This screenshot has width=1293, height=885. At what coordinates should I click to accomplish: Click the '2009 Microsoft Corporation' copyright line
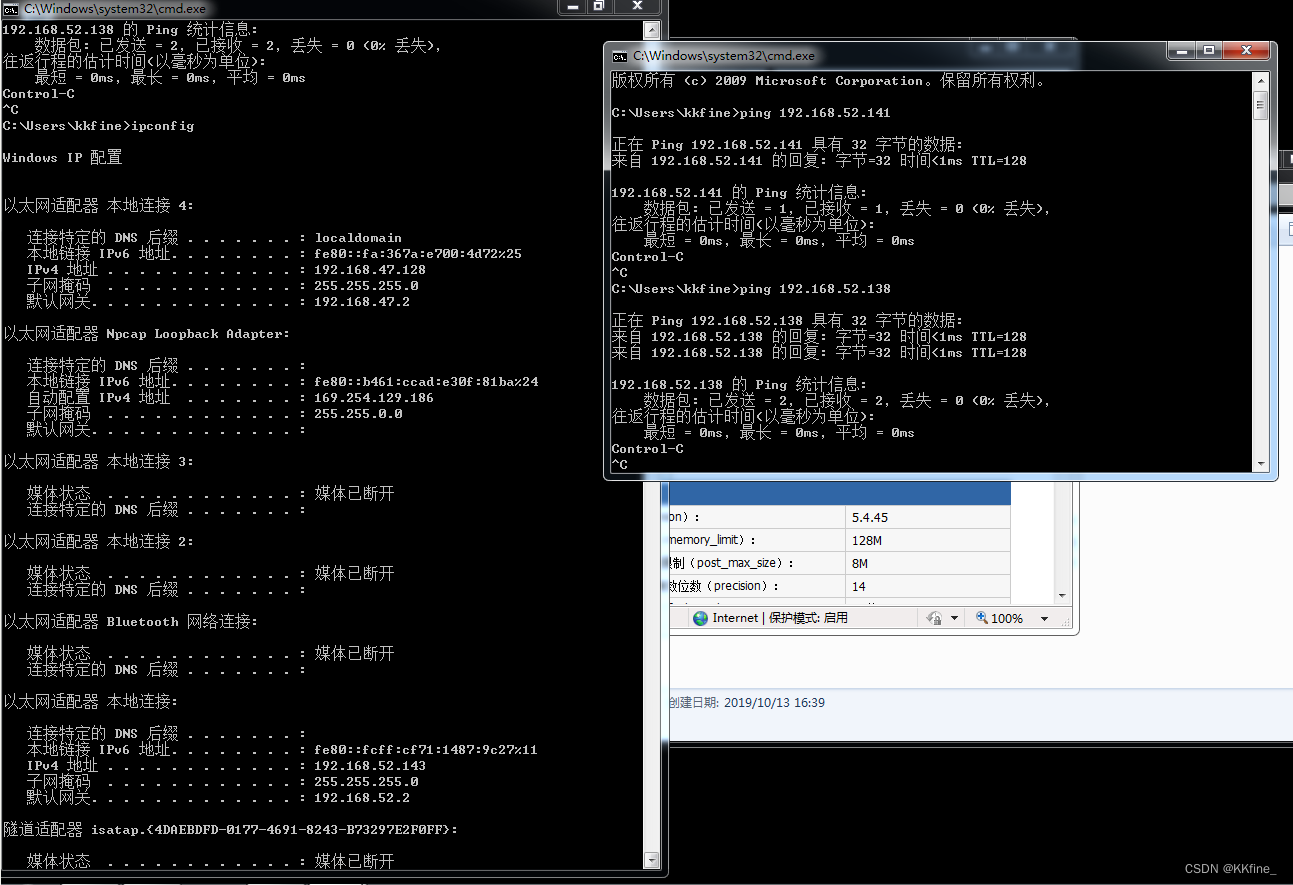[829, 81]
